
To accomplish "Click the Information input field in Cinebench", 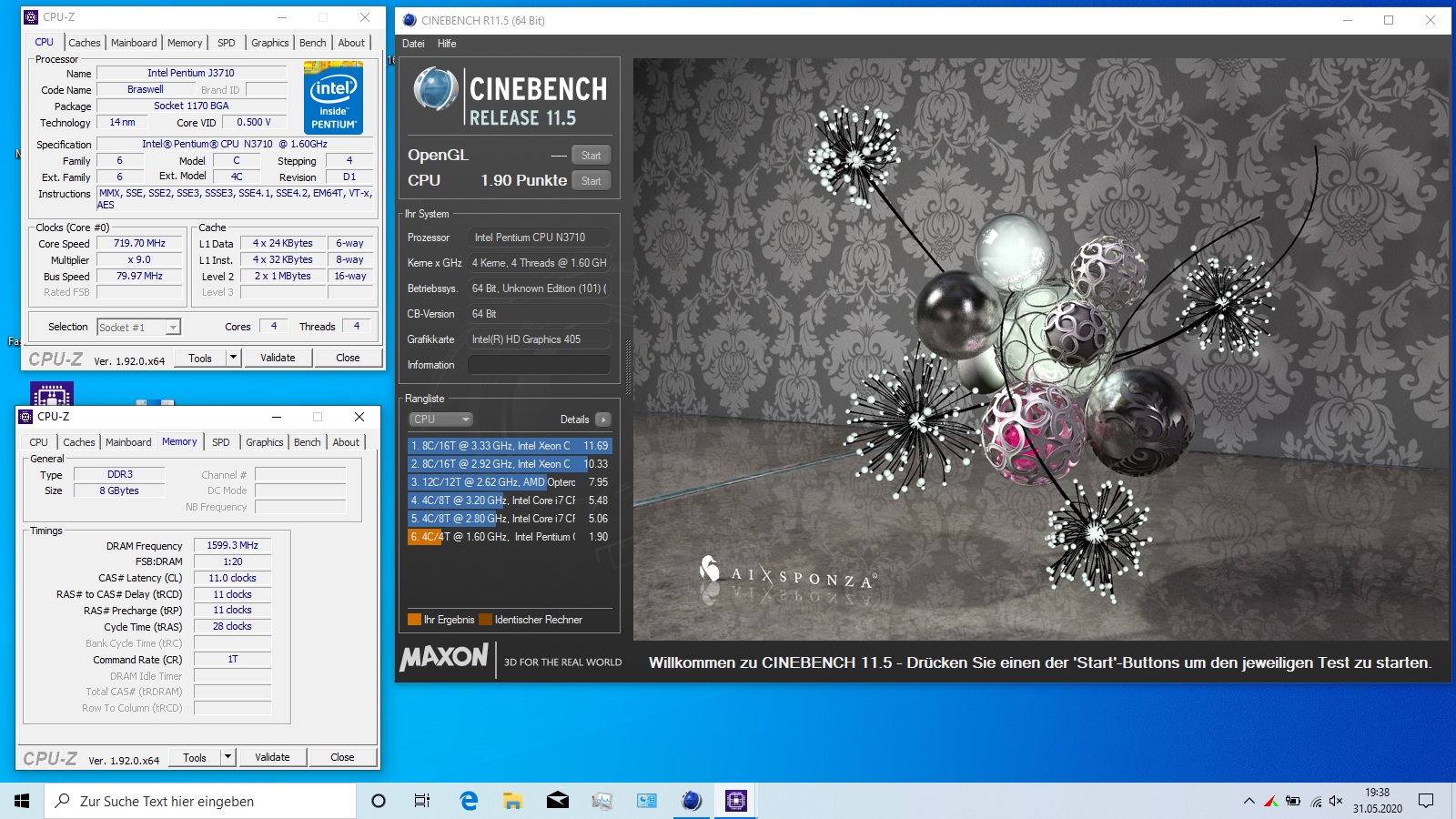I will point(539,365).
